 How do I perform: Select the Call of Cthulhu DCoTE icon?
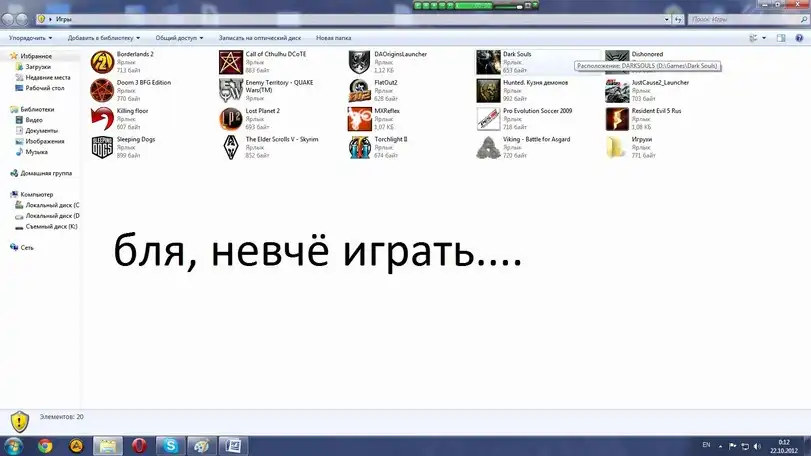point(231,62)
